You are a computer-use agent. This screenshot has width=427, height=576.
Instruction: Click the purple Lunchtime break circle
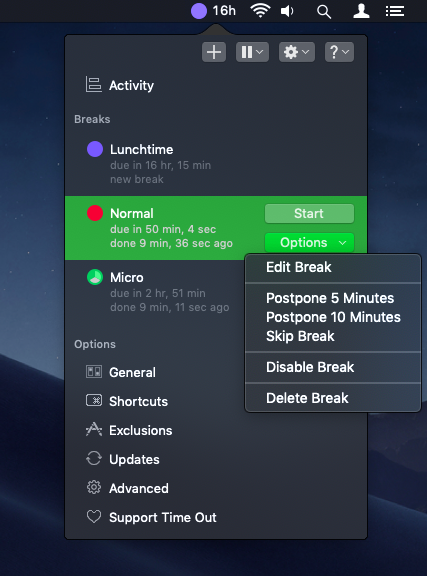click(x=95, y=150)
